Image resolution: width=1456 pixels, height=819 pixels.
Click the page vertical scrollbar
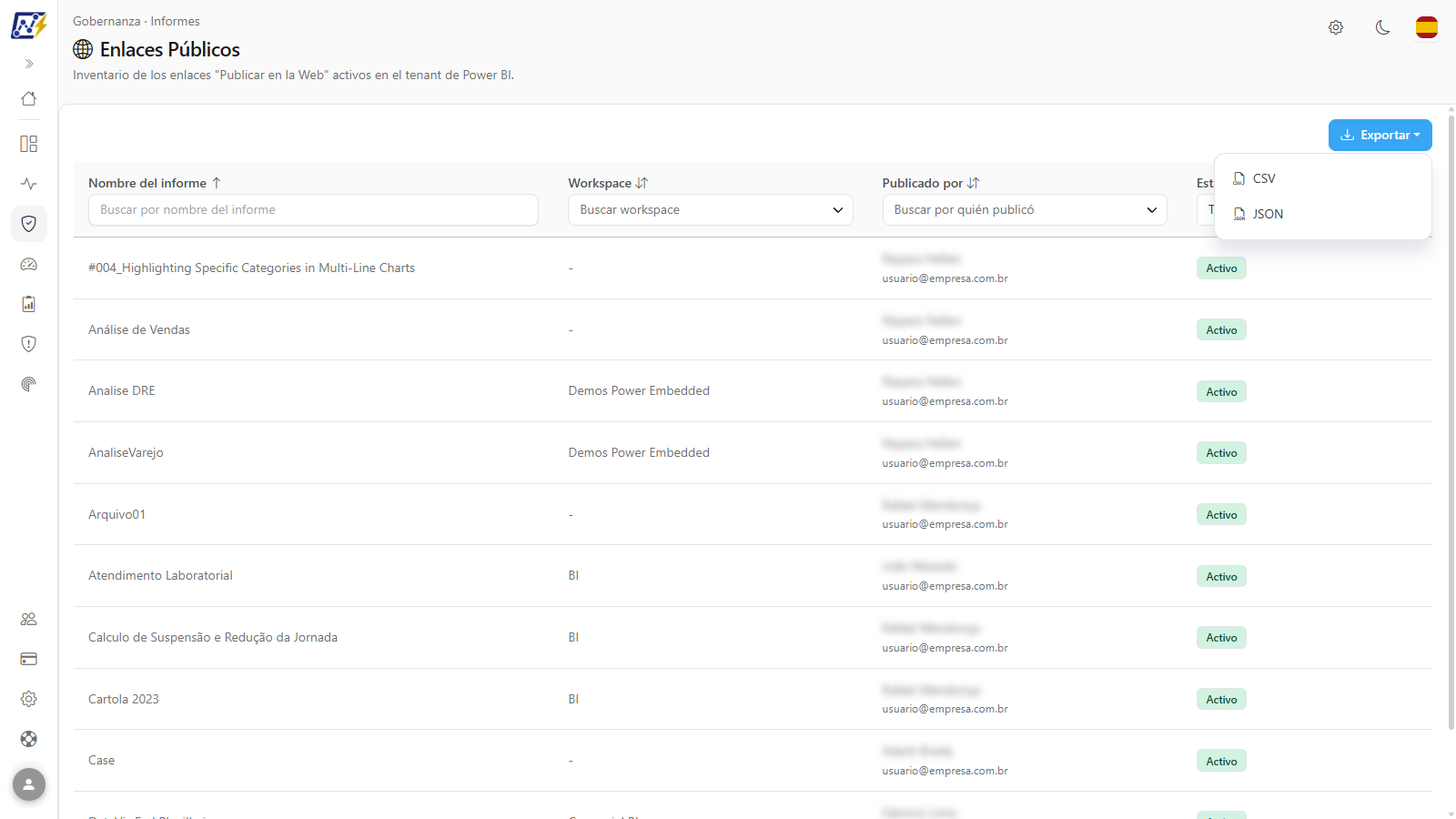tap(1451, 423)
